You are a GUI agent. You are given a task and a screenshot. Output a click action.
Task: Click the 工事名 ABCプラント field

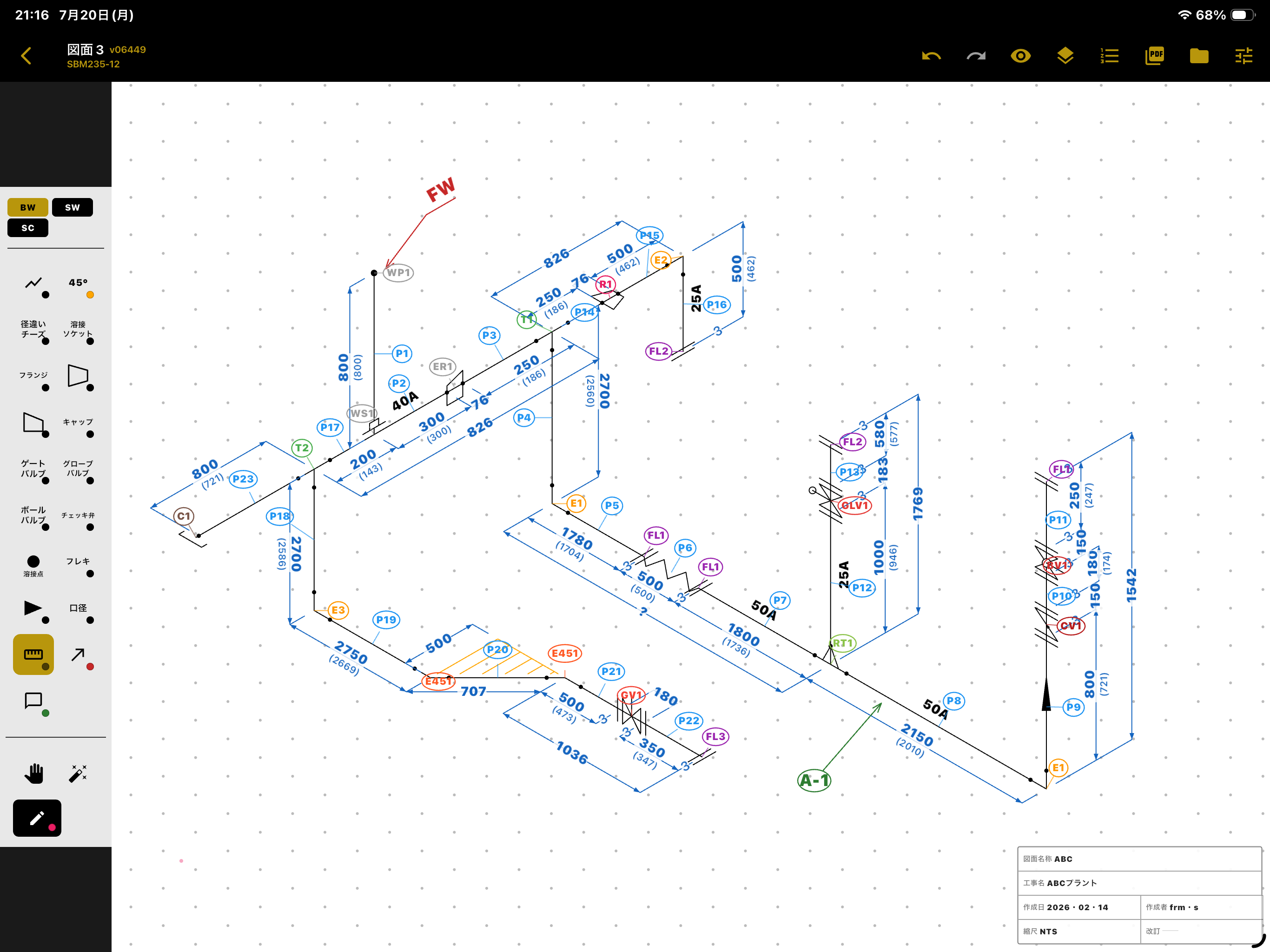pyautogui.click(x=1139, y=883)
